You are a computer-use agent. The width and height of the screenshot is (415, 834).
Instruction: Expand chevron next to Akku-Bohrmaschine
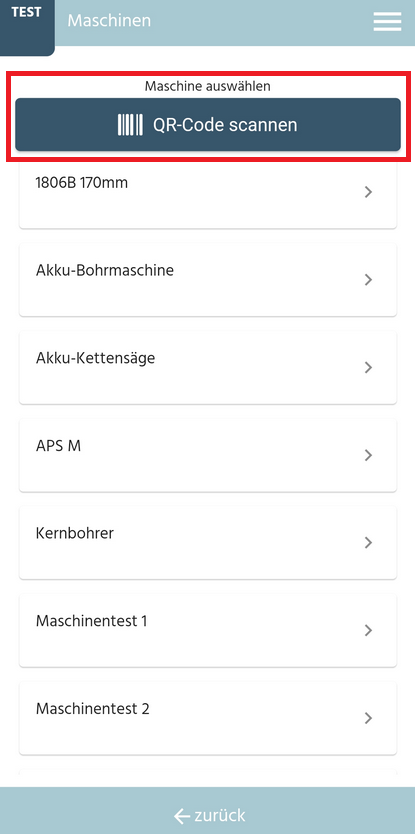(368, 280)
